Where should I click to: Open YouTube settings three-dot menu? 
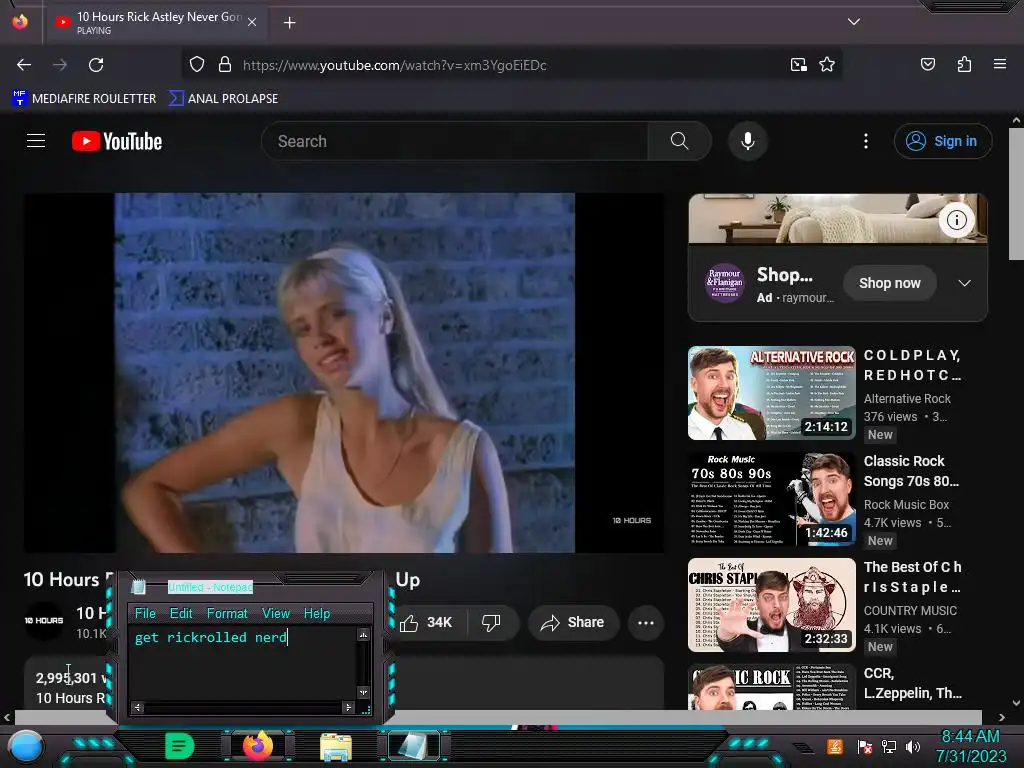(x=865, y=141)
